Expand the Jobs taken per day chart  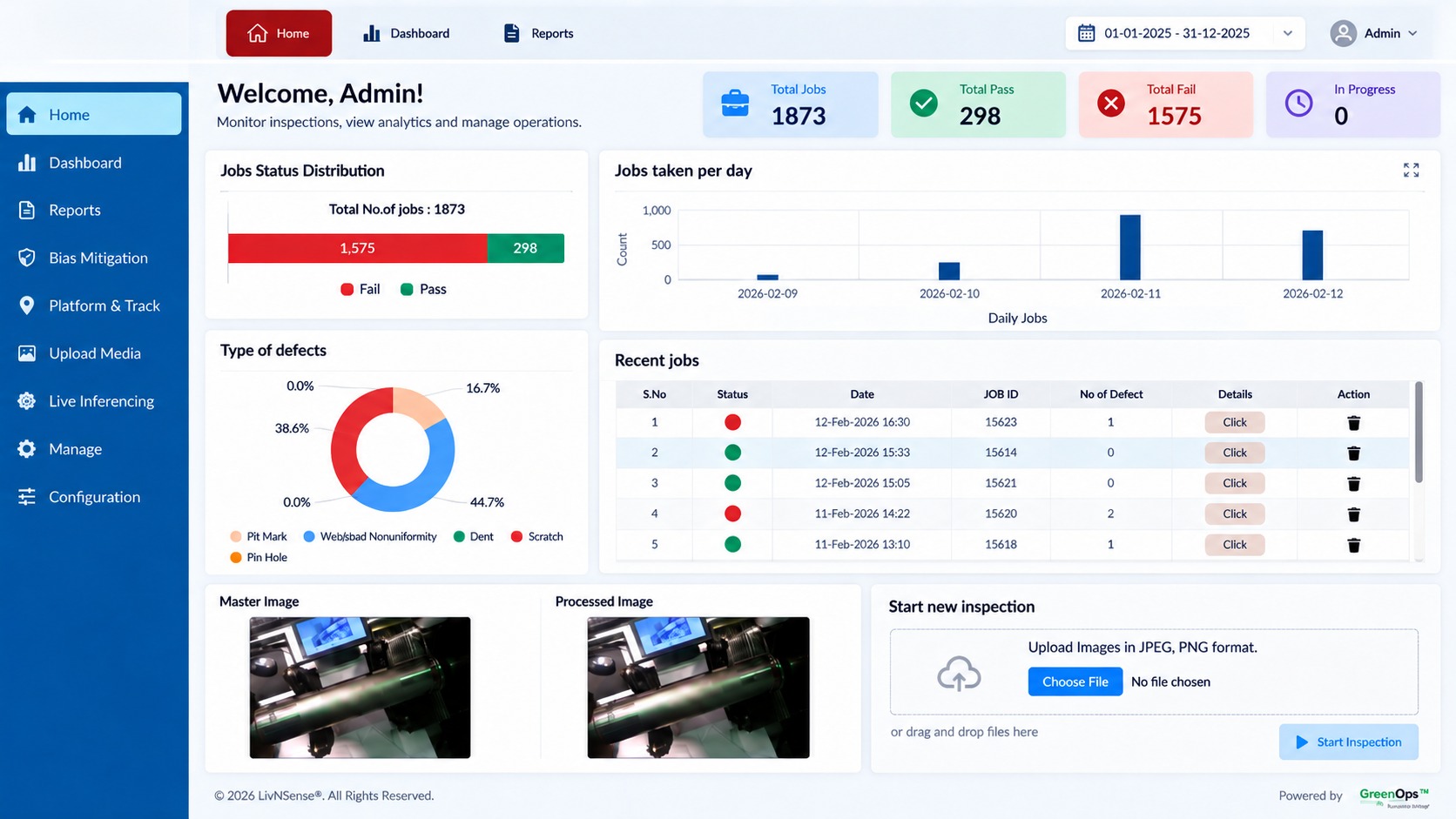point(1411,171)
